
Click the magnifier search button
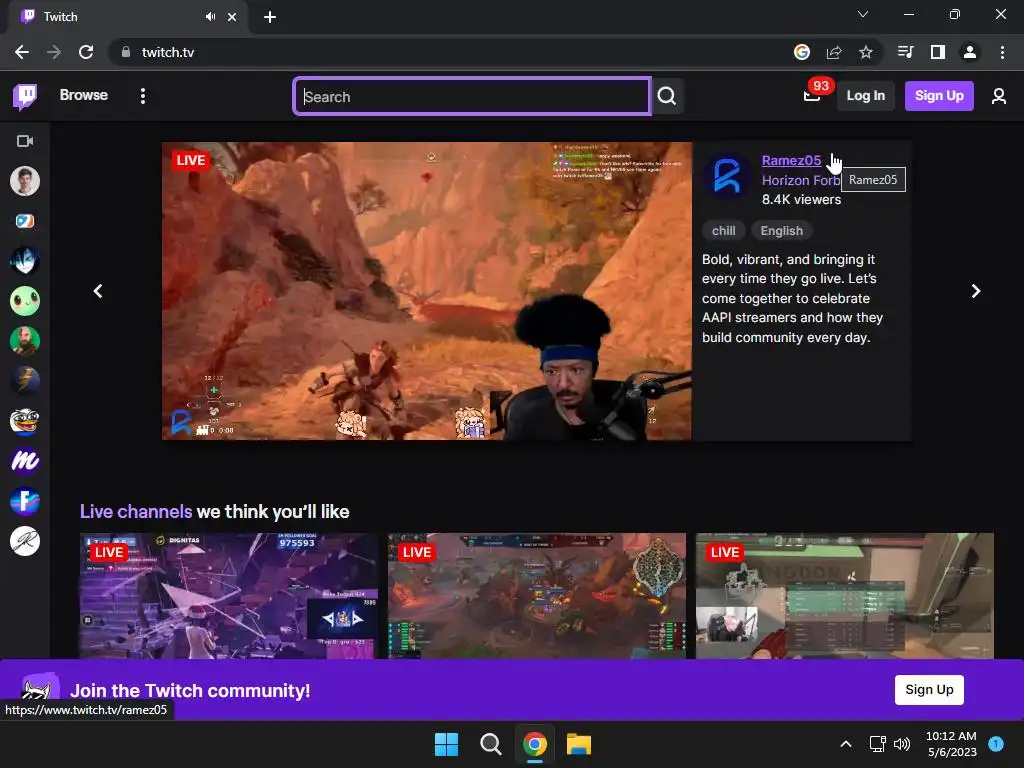pos(667,96)
